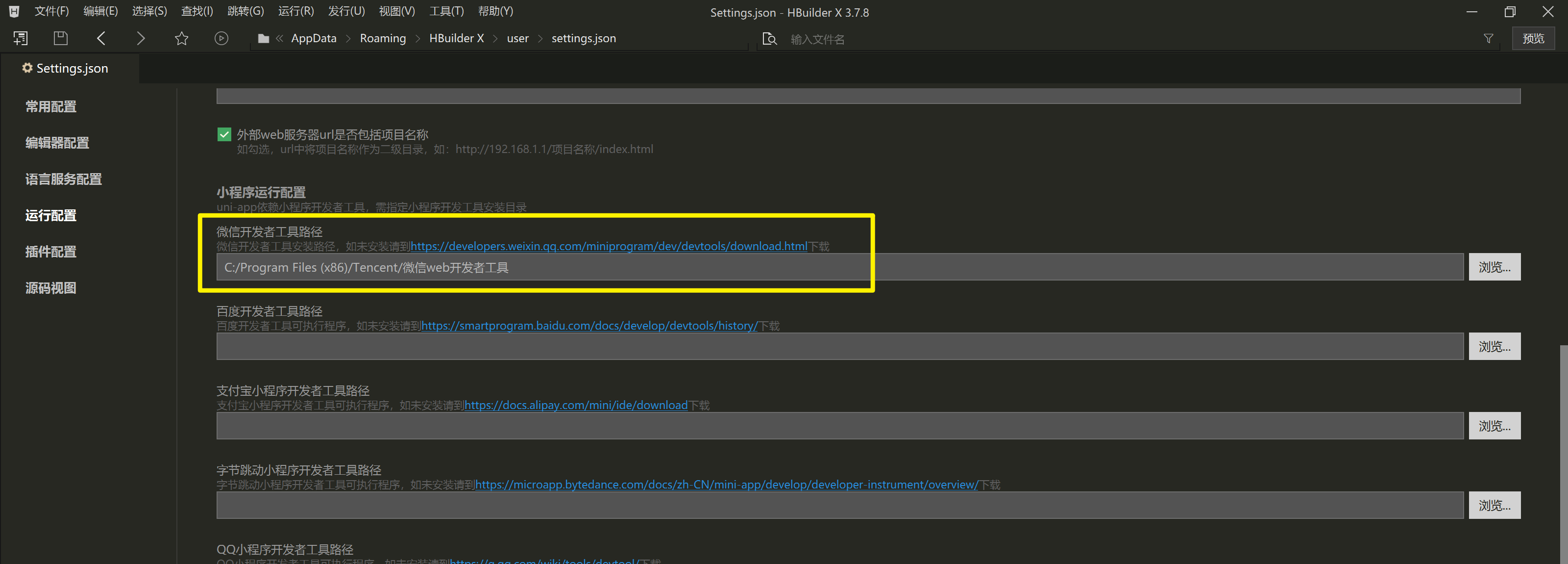Image resolution: width=1568 pixels, height=564 pixels.
Task: Click the filter funnel icon
Action: click(1488, 39)
